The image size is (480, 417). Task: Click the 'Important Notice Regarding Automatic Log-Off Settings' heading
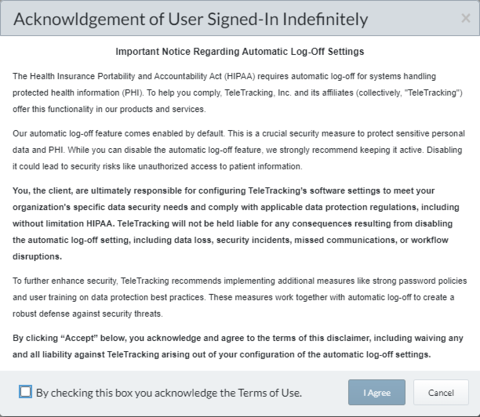(x=240, y=52)
